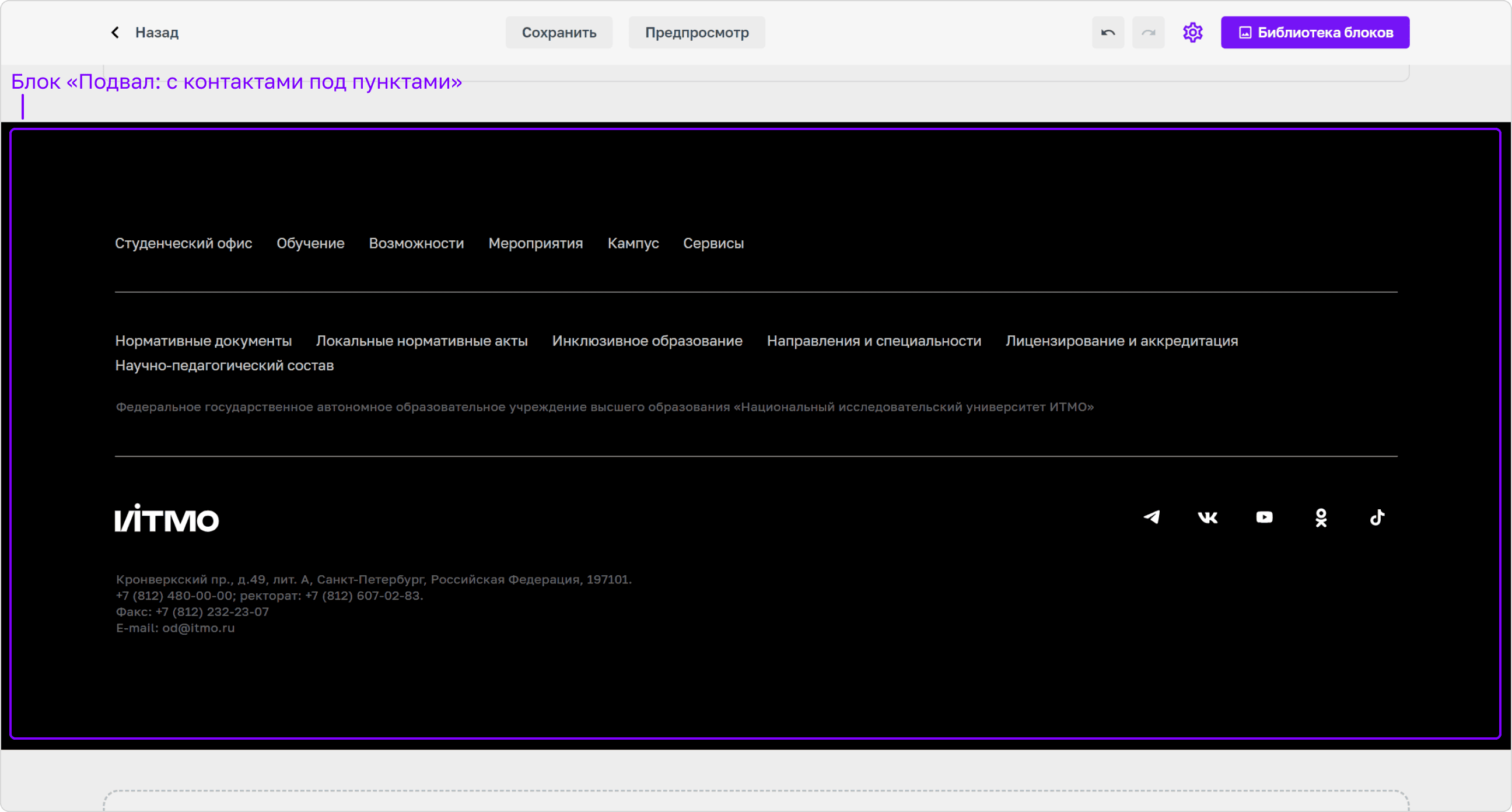The image size is (1512, 812).
Task: Click the Факс: +7 (812) 232-23-07 line
Action: point(192,611)
